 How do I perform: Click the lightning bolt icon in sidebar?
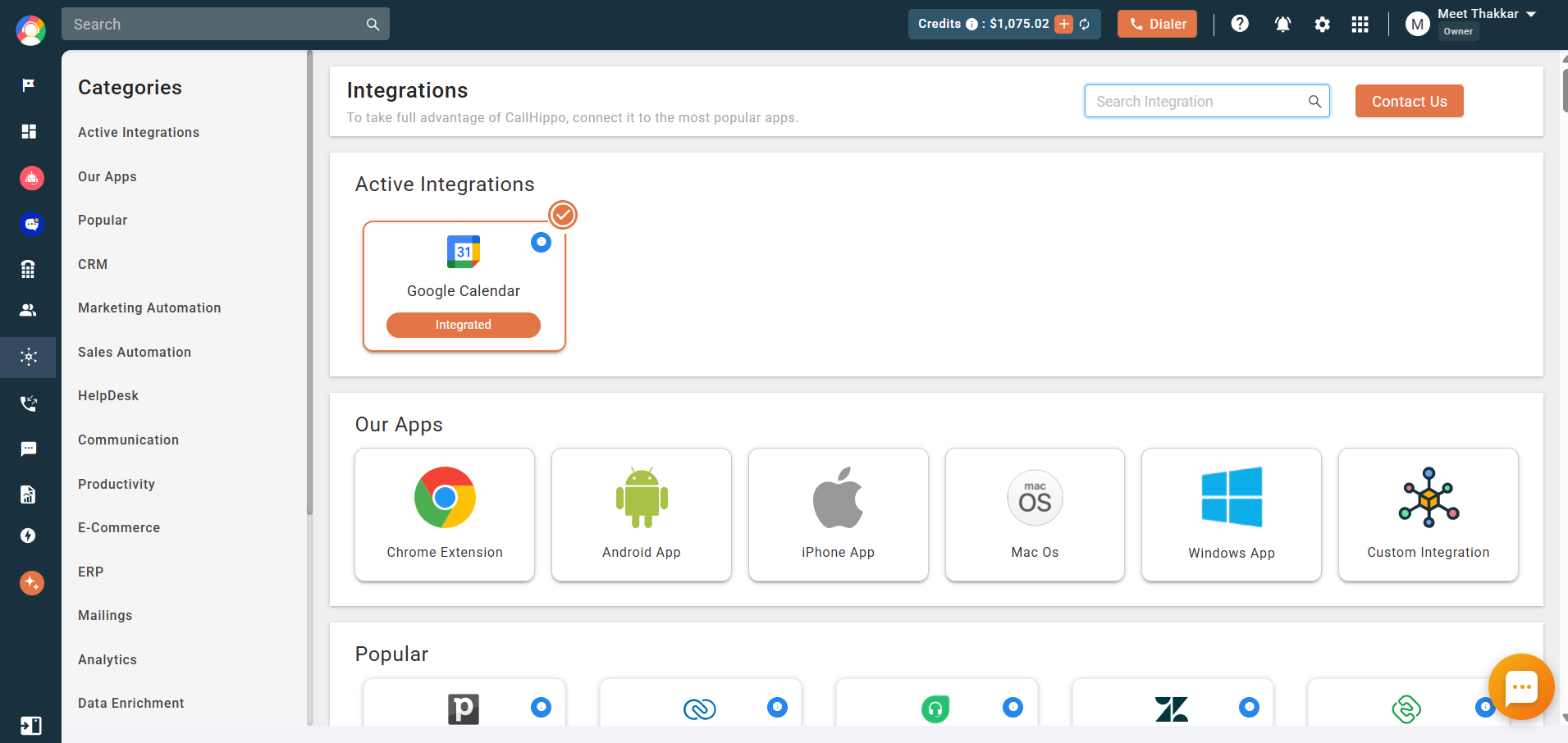point(29,536)
